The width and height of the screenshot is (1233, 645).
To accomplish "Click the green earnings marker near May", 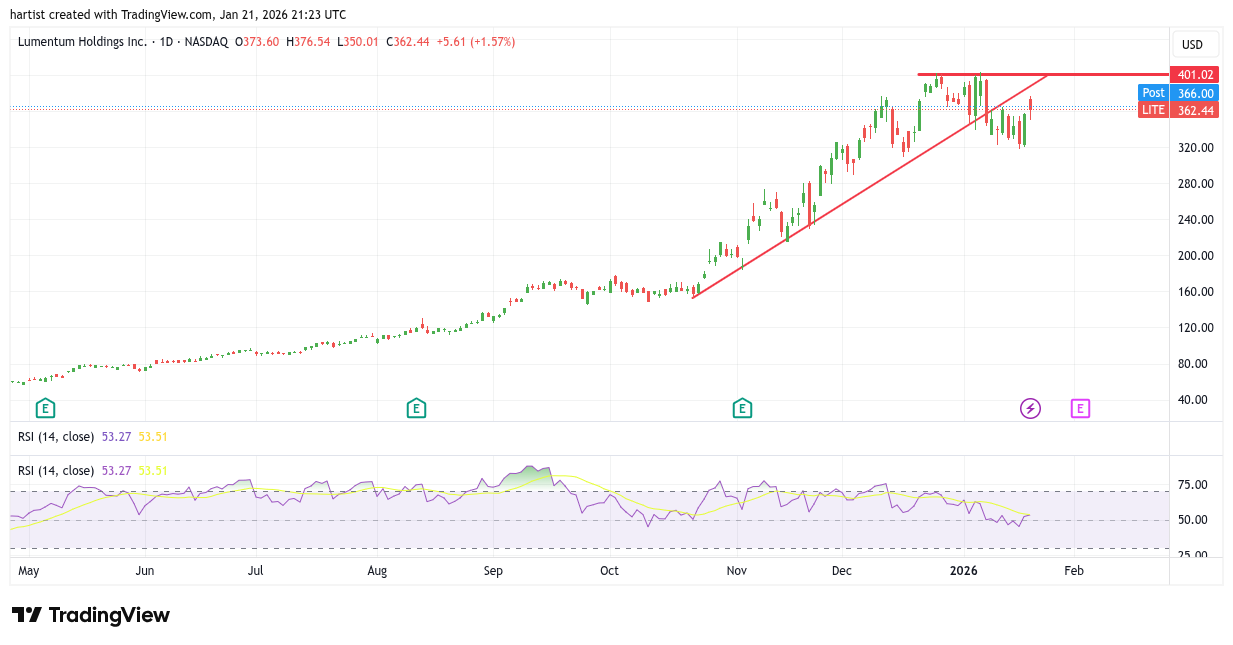I will click(x=45, y=408).
